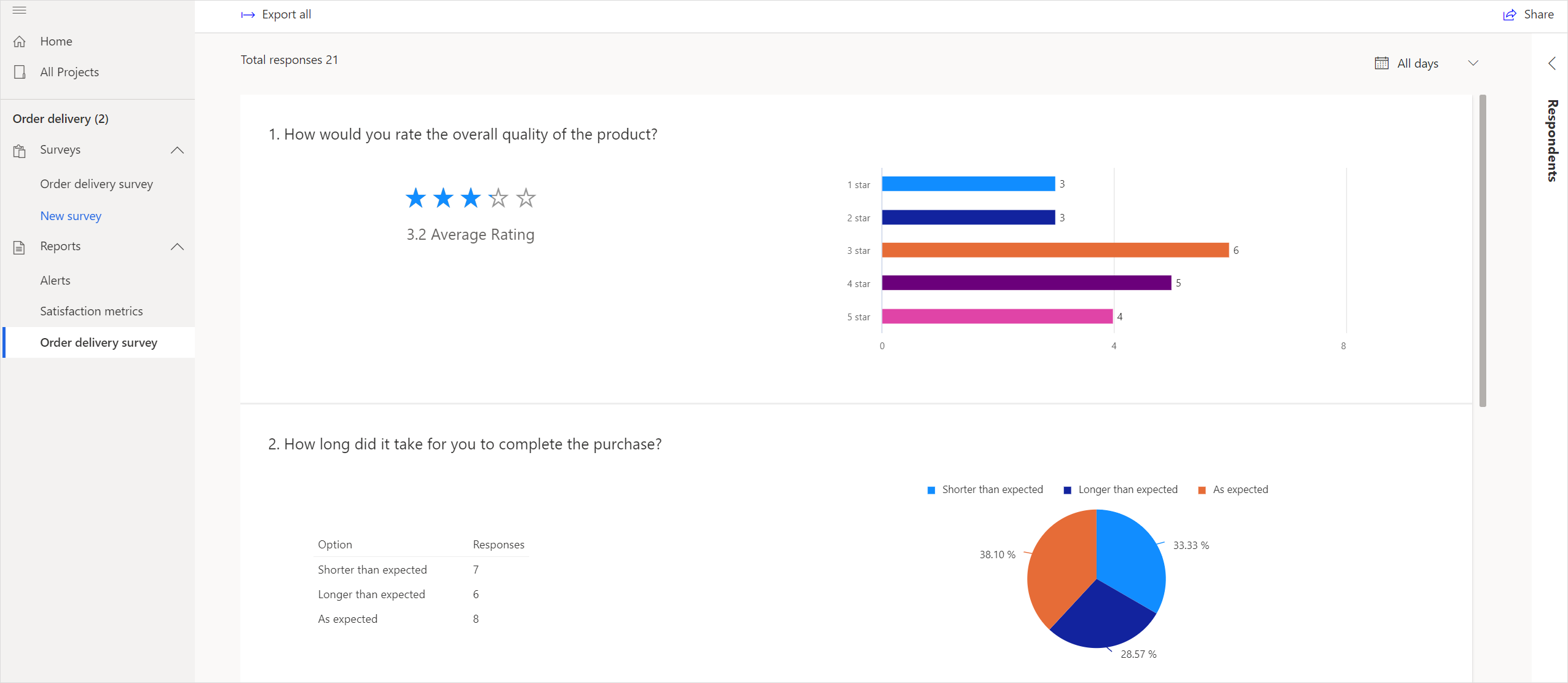This screenshot has width=1568, height=683.
Task: Click the hamburger menu icon
Action: coord(19,10)
